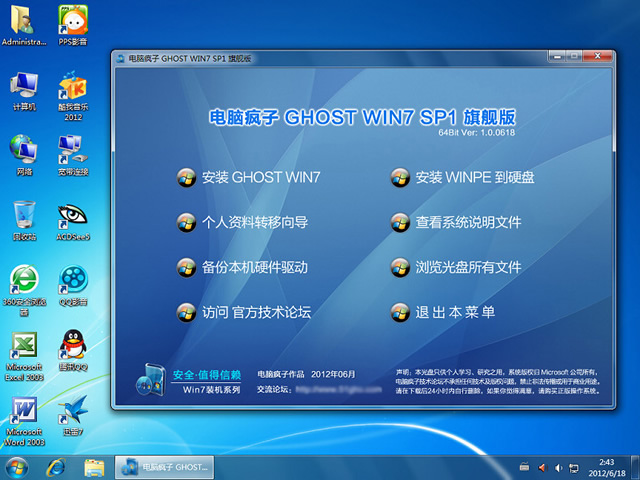The height and width of the screenshot is (480, 640).
Task: Click the orb beside 访问 官方技术论坛
Action: 187,312
